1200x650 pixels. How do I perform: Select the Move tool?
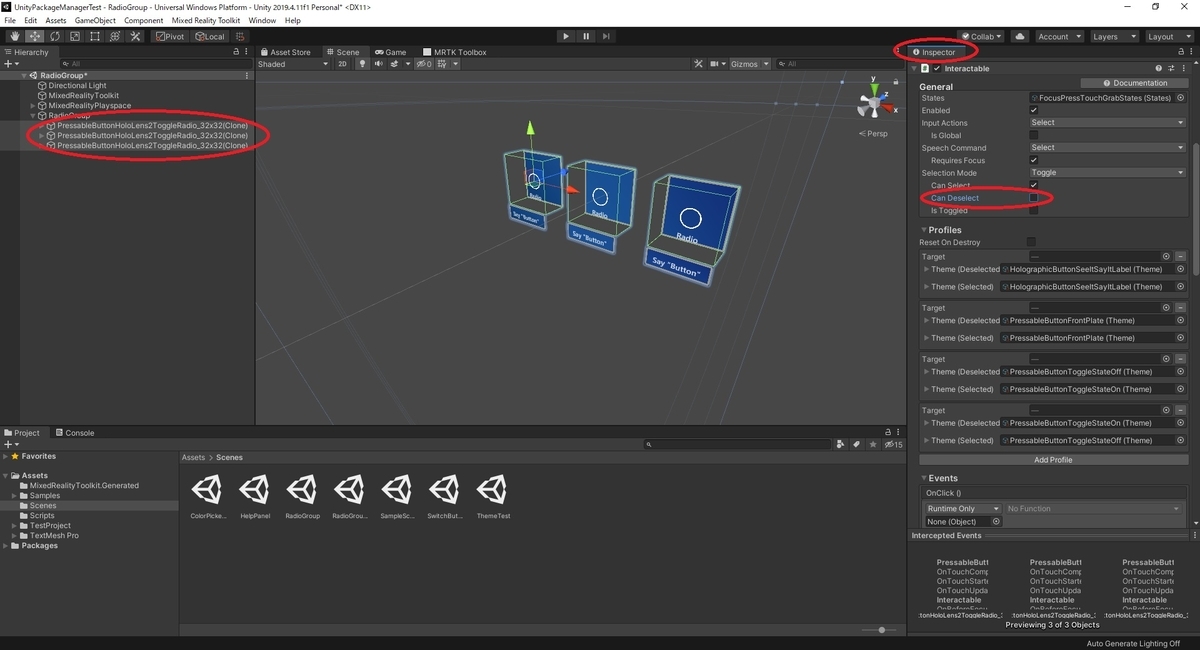click(35, 37)
